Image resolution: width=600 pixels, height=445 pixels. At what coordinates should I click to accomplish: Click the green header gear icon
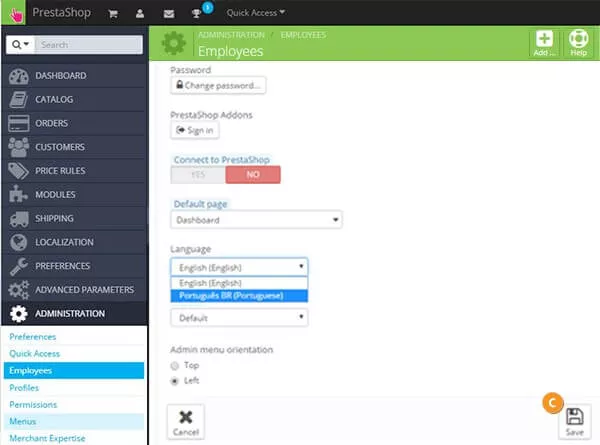click(174, 43)
